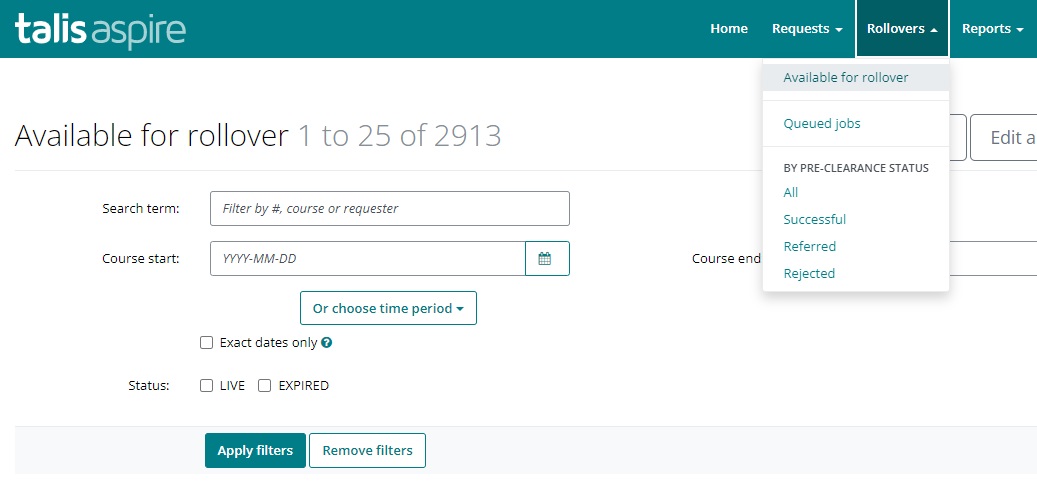Collapse the Rollovers menu
The width and height of the screenshot is (1037, 489).
(902, 29)
